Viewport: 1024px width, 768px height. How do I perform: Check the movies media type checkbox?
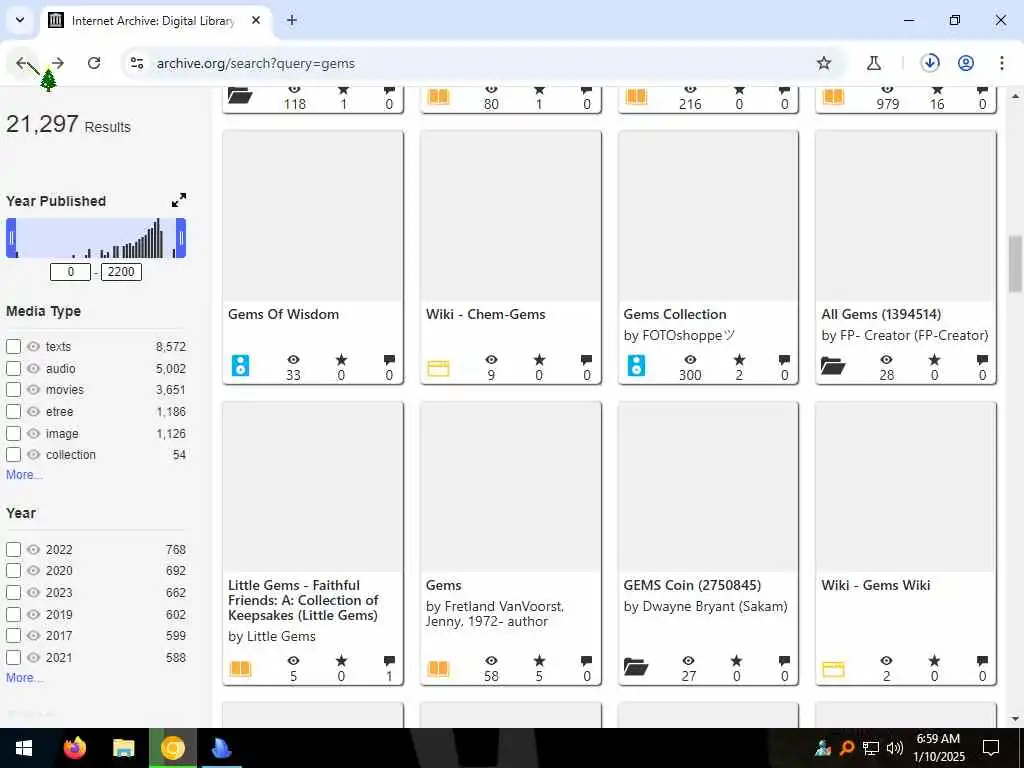click(x=13, y=390)
